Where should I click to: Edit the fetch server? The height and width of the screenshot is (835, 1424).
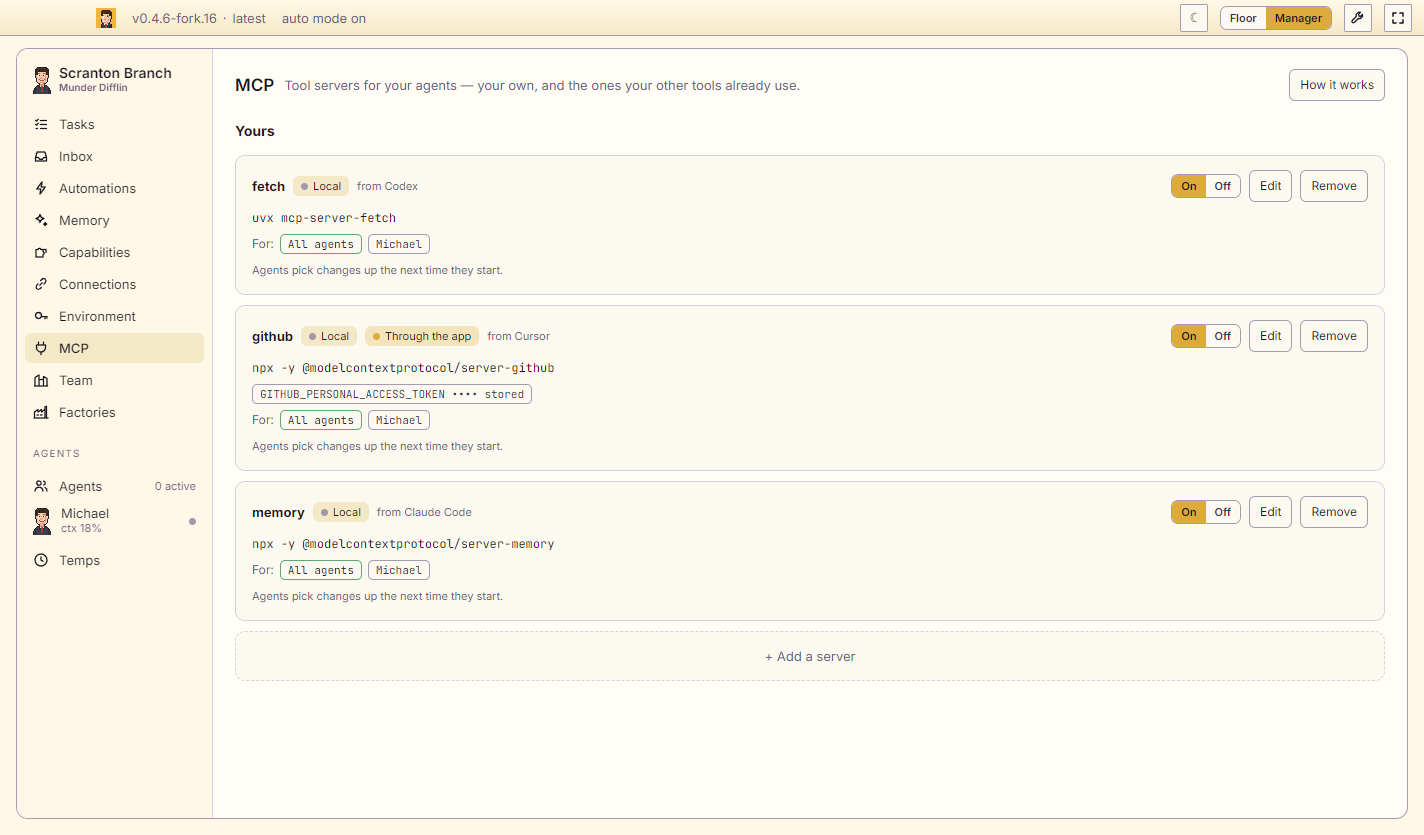[x=1271, y=186]
